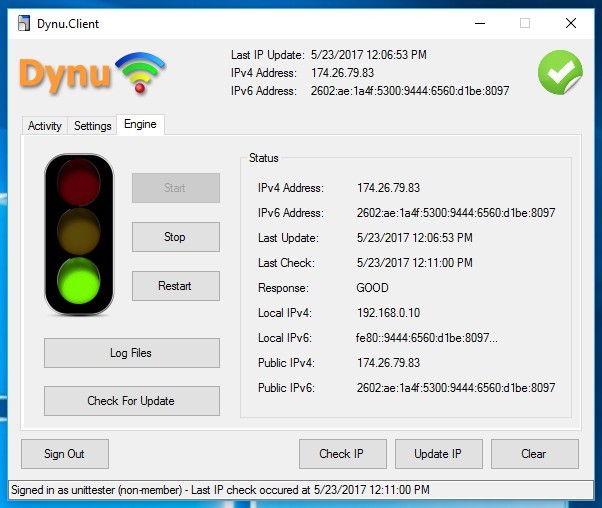Viewport: 602px width, 508px height.
Task: Click the green checkmark status icon
Action: [560, 73]
